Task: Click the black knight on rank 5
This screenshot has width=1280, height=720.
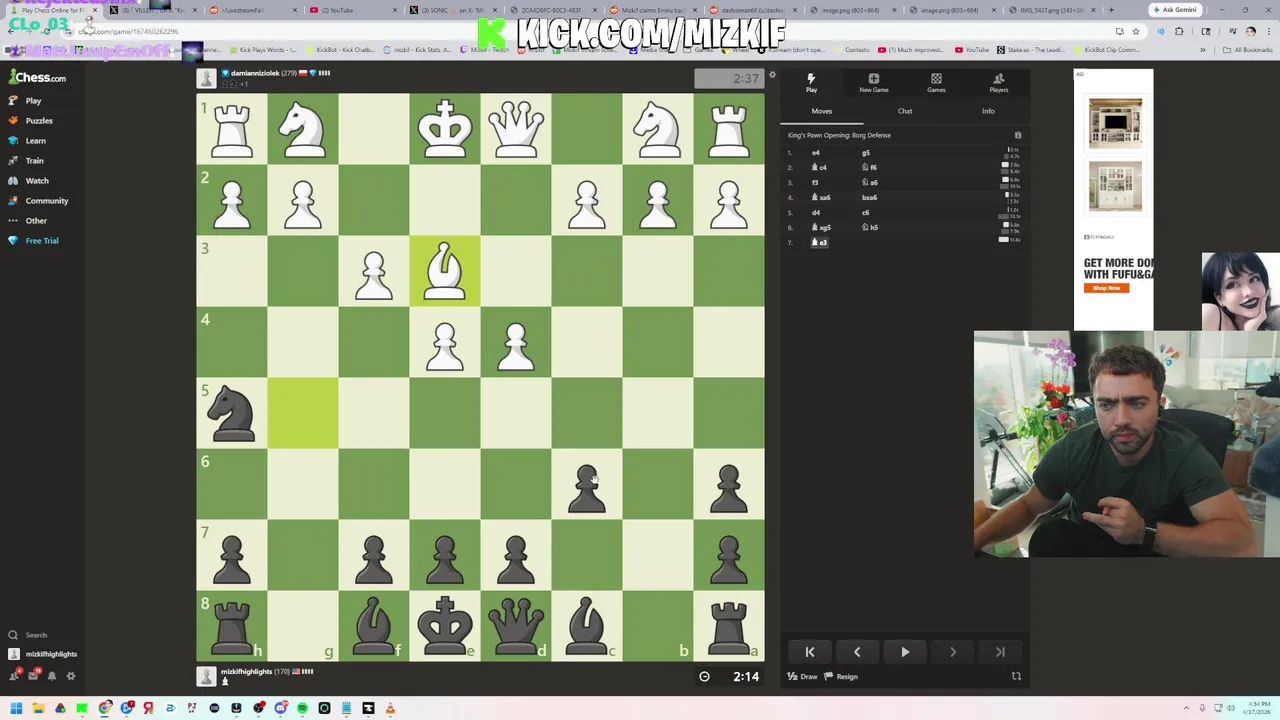Action: click(x=232, y=414)
